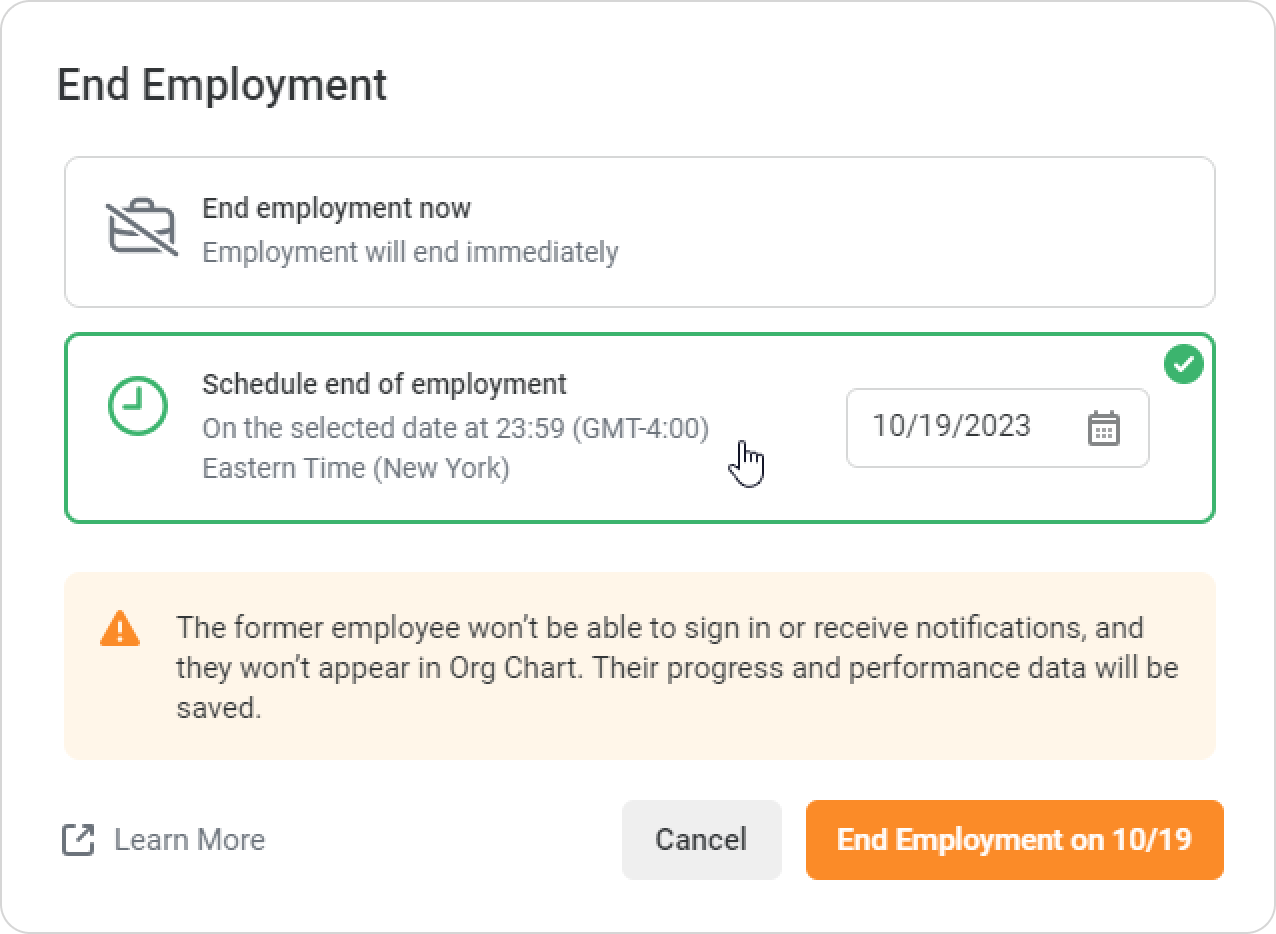
Task: Click the crossed-out briefcase icon
Action: (142, 229)
